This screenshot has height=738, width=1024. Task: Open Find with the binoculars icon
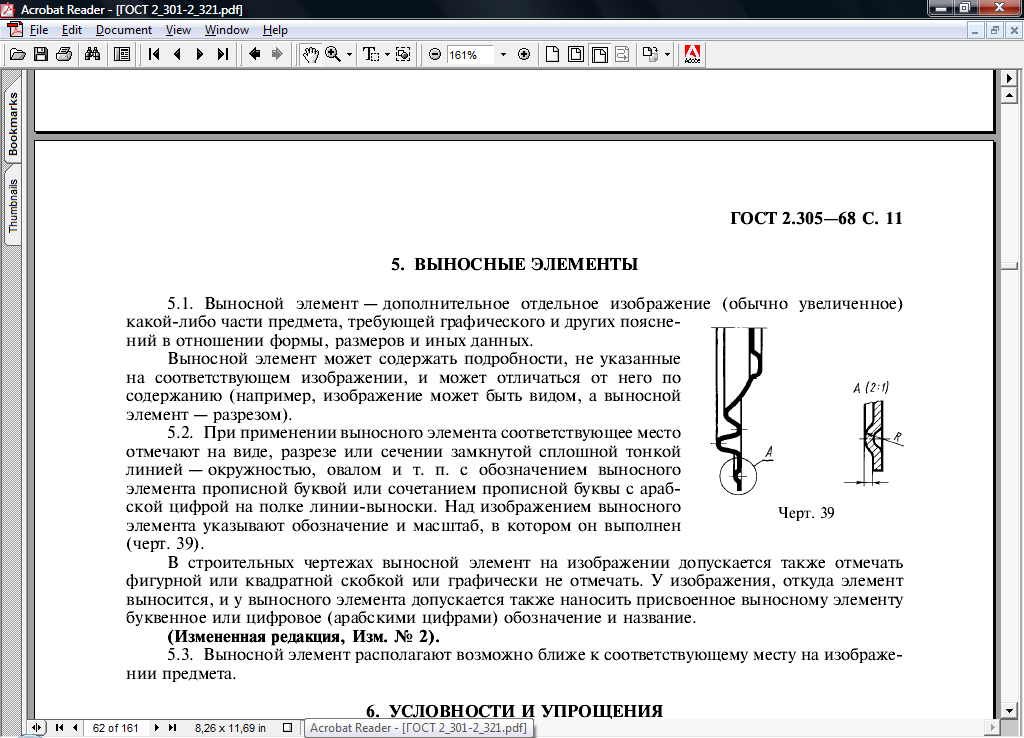(x=93, y=54)
